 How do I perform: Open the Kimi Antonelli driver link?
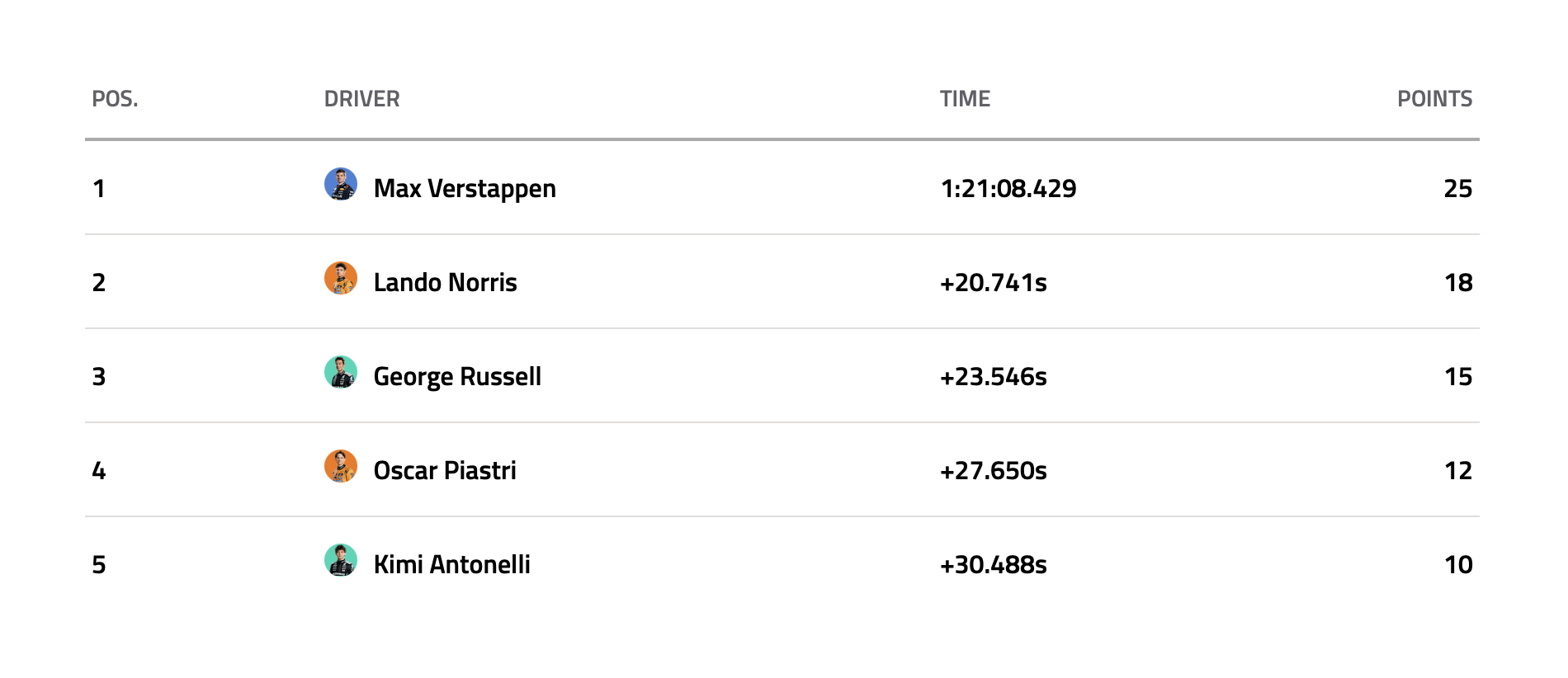click(x=451, y=565)
